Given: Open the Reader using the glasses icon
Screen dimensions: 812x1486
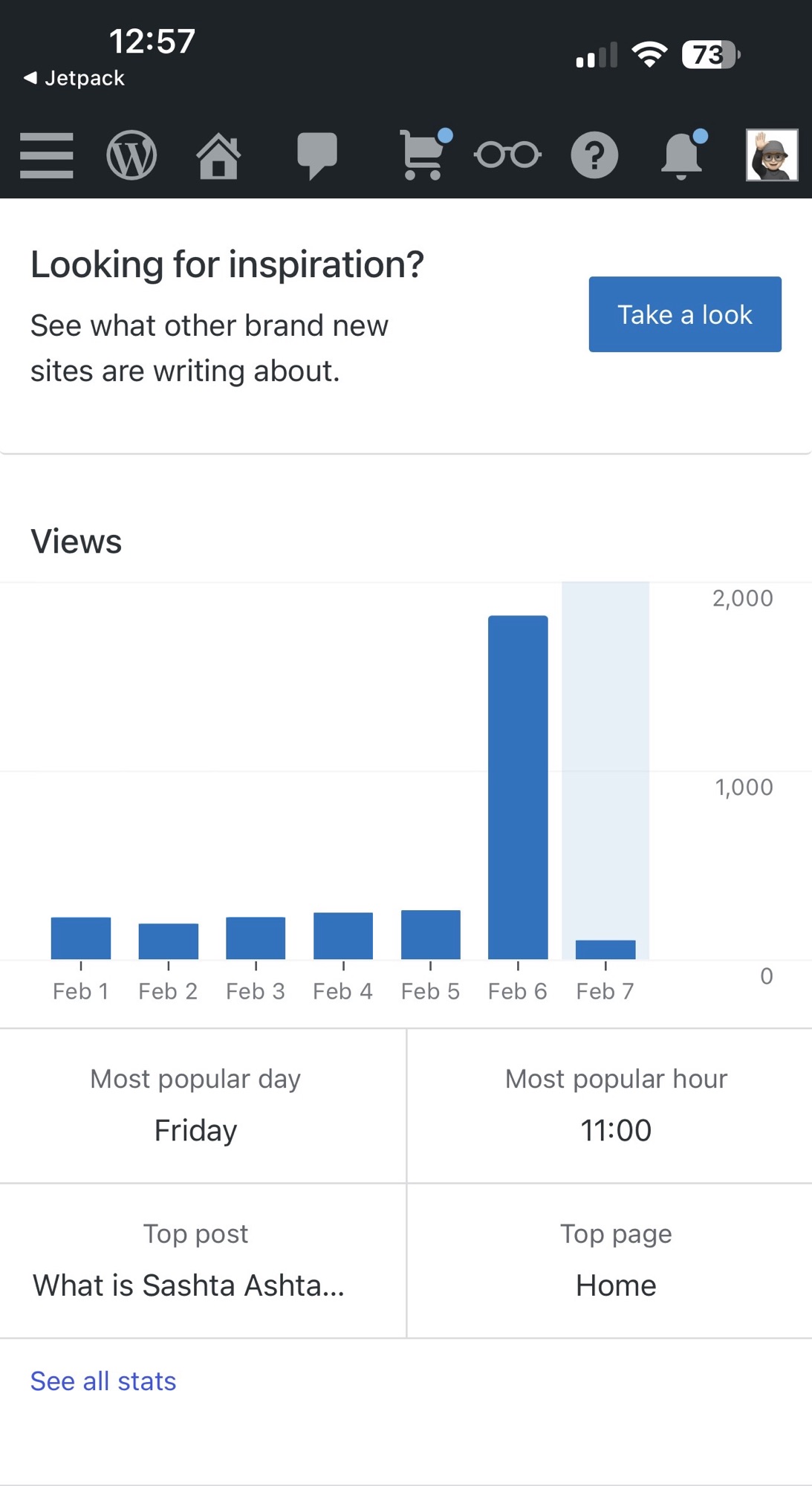Looking at the screenshot, I should pos(507,155).
